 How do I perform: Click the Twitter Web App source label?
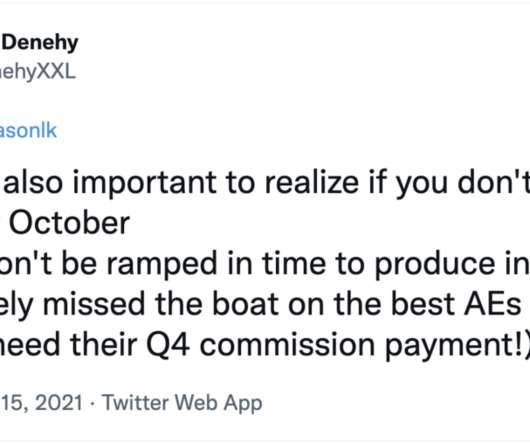(x=182, y=403)
